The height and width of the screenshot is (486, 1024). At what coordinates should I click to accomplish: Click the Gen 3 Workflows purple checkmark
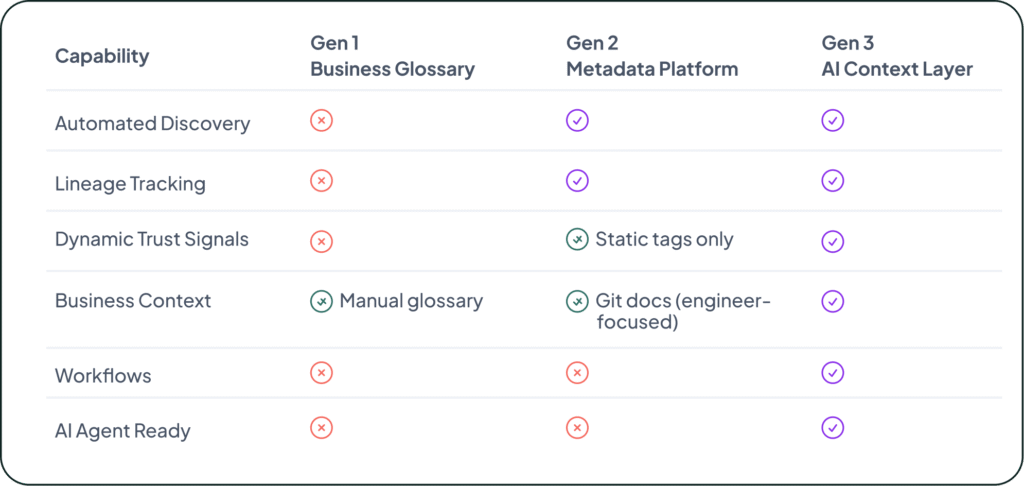click(x=832, y=373)
